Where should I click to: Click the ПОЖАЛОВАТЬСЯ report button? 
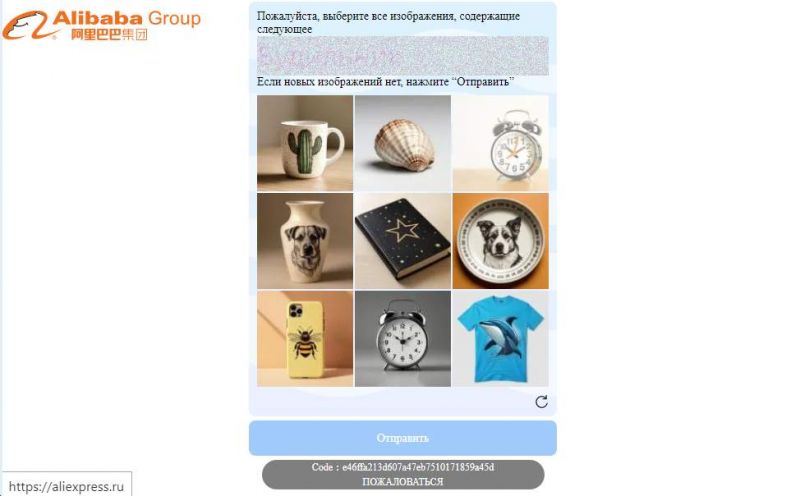pyautogui.click(x=403, y=481)
